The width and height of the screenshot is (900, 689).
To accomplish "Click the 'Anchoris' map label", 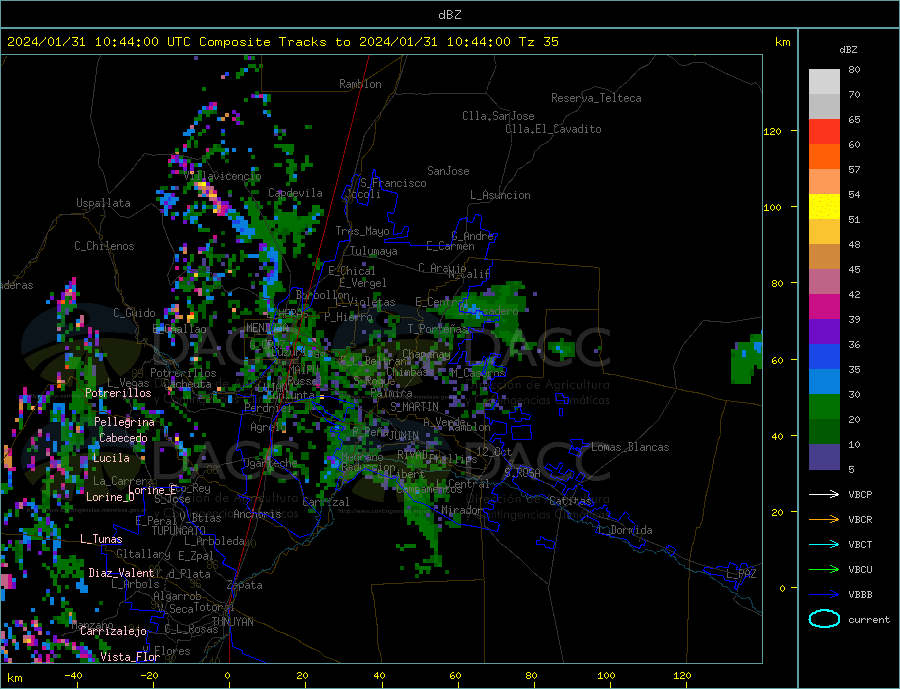I will (x=257, y=514).
